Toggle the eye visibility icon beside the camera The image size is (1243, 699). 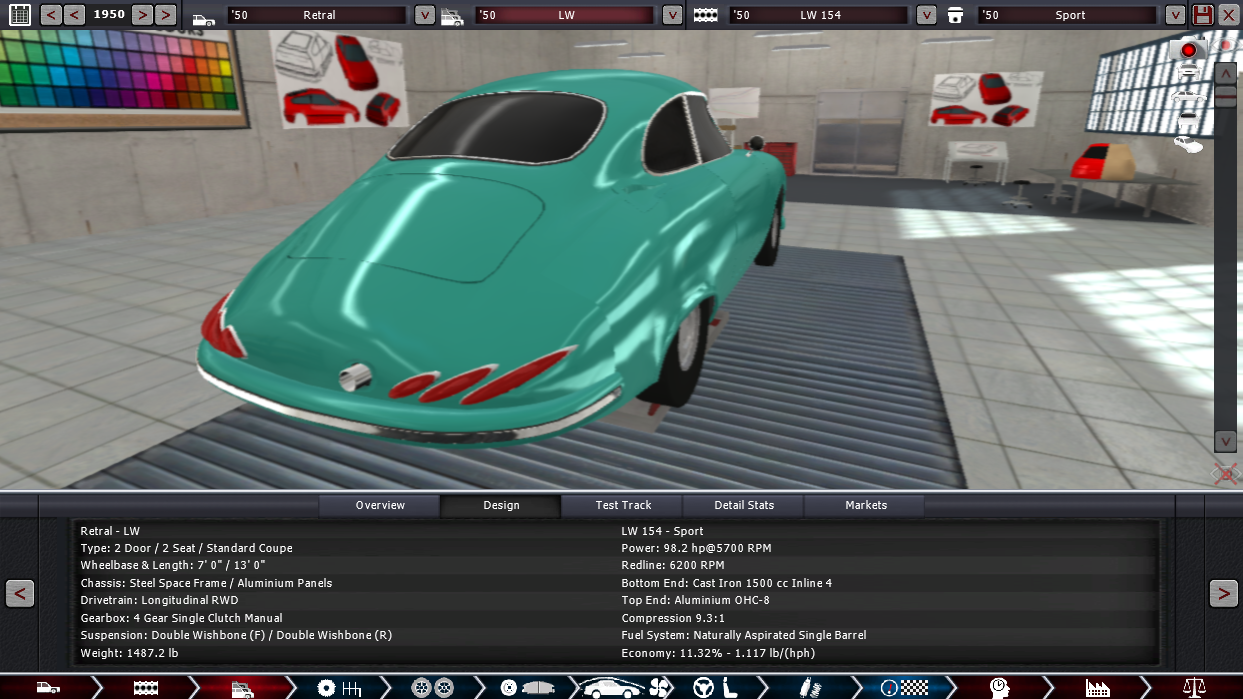click(x=1222, y=46)
